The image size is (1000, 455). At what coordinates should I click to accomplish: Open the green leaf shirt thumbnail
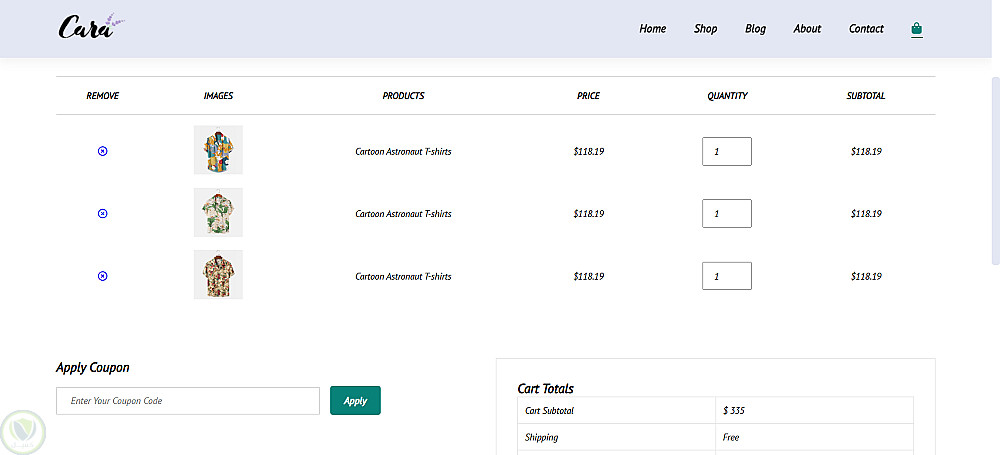coord(218,212)
